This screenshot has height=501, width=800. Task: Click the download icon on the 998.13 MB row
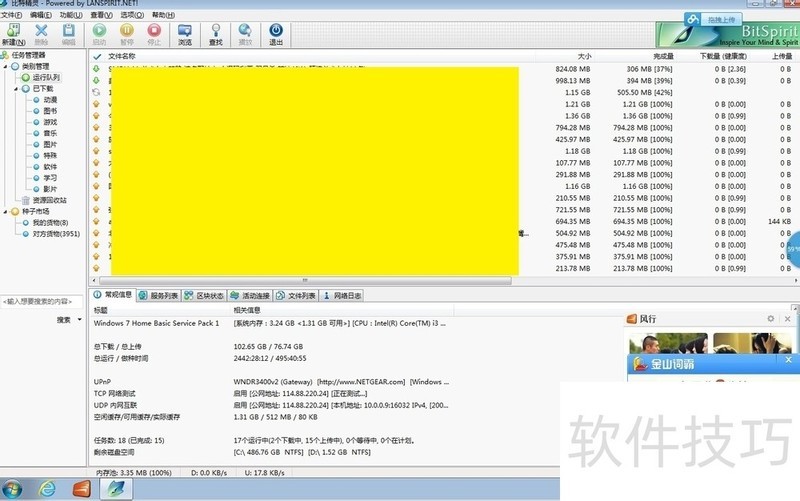tap(96, 81)
